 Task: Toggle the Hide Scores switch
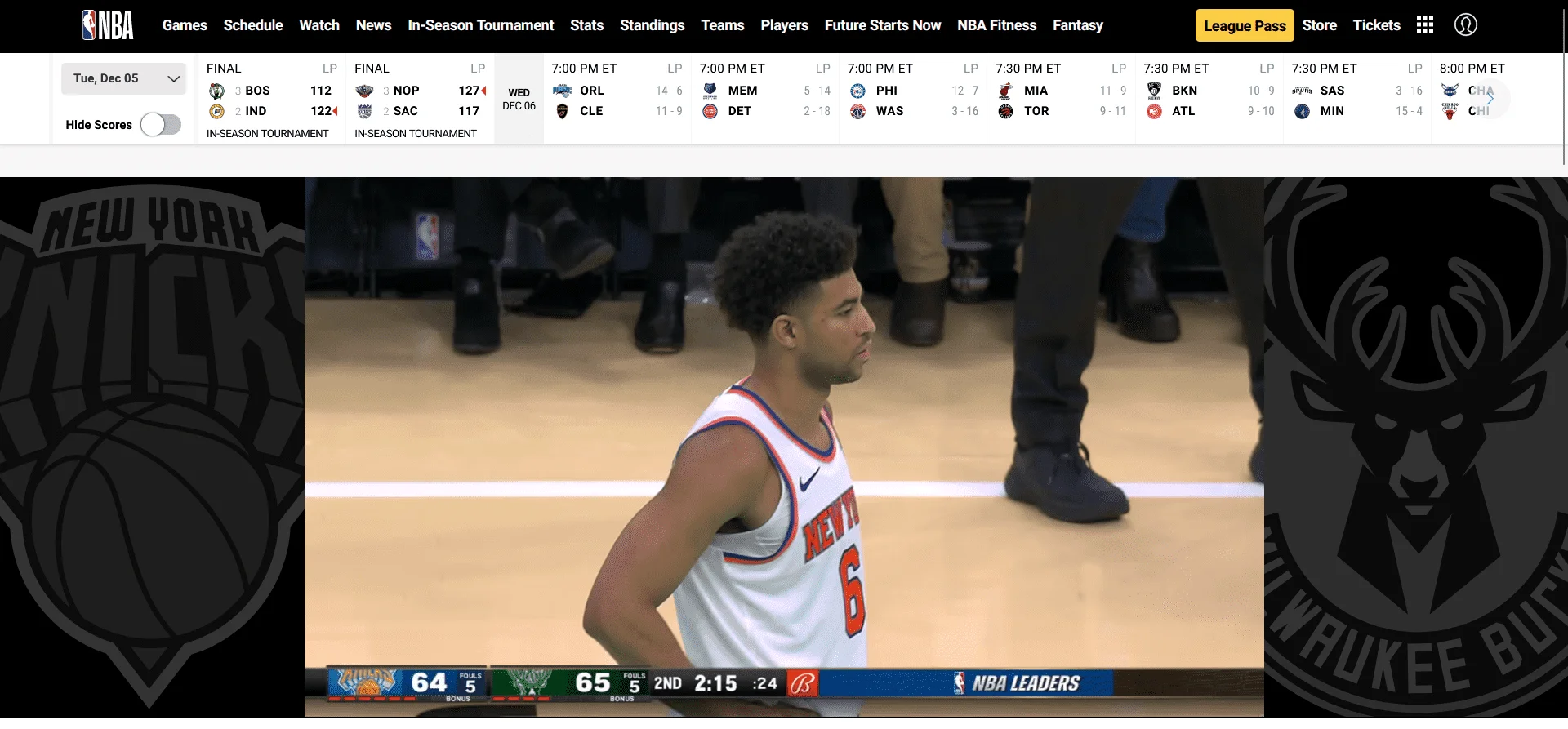[x=161, y=124]
